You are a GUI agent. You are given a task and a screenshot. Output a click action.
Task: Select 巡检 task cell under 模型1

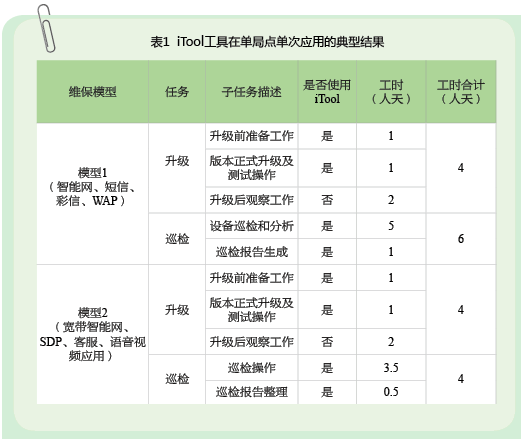(x=177, y=239)
